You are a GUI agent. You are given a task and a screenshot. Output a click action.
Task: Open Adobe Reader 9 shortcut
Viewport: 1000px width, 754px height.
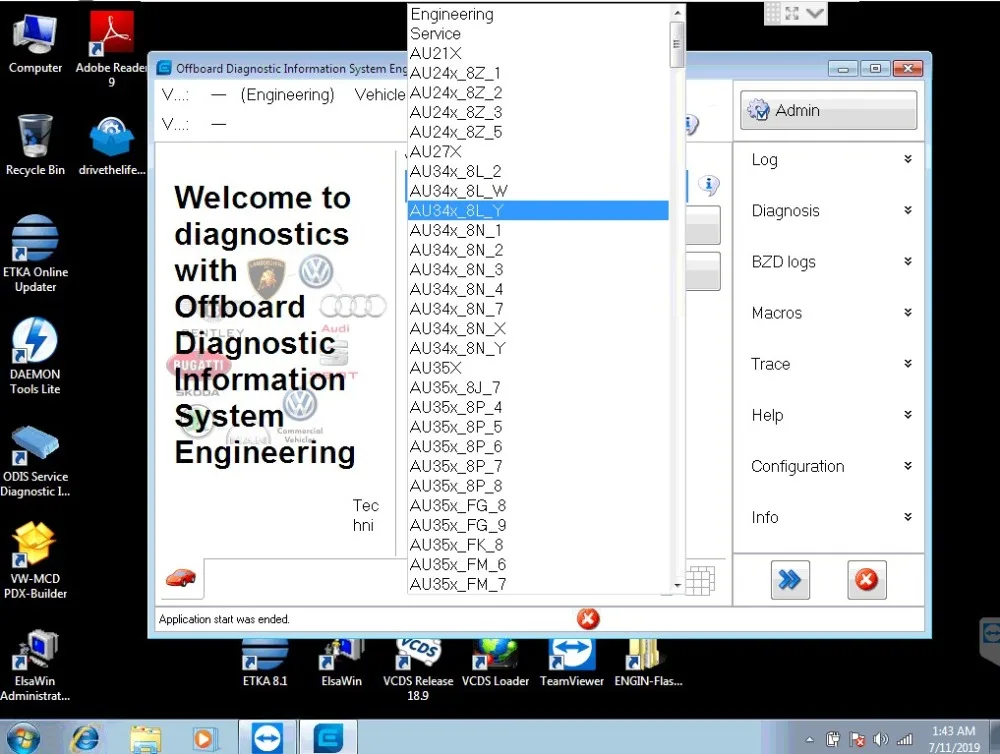(111, 49)
